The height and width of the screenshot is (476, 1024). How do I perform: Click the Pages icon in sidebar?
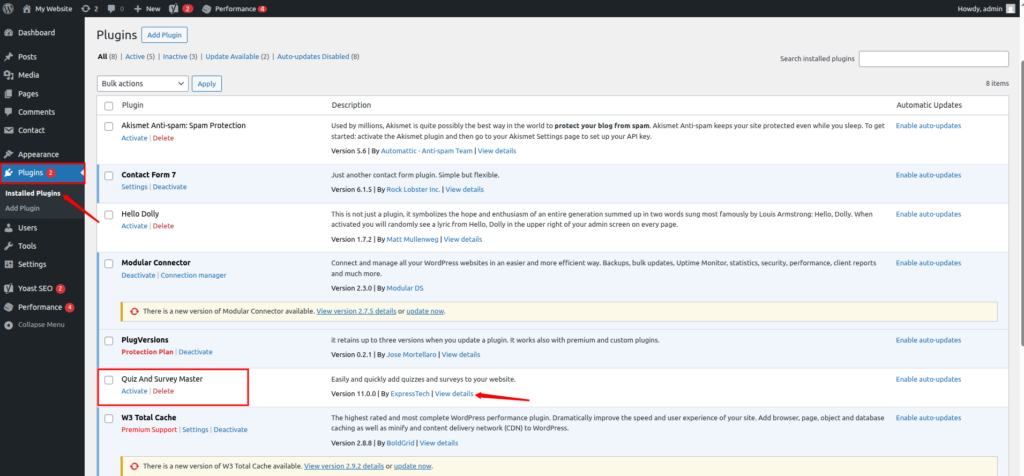(8, 93)
